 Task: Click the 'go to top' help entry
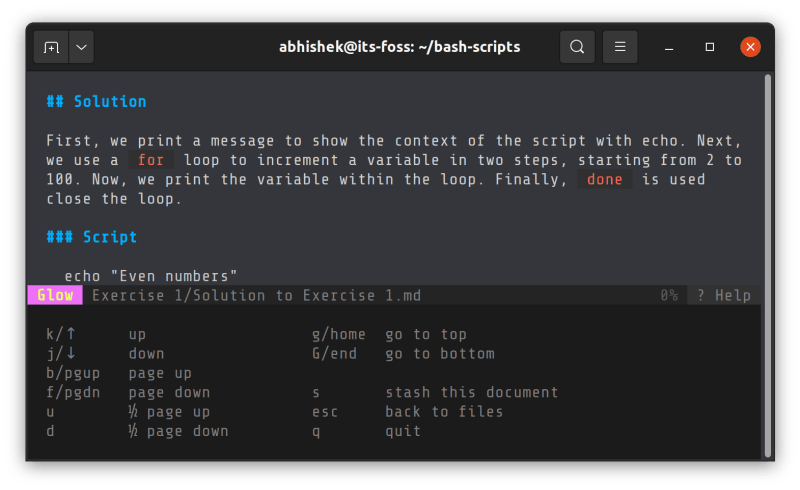[426, 335]
